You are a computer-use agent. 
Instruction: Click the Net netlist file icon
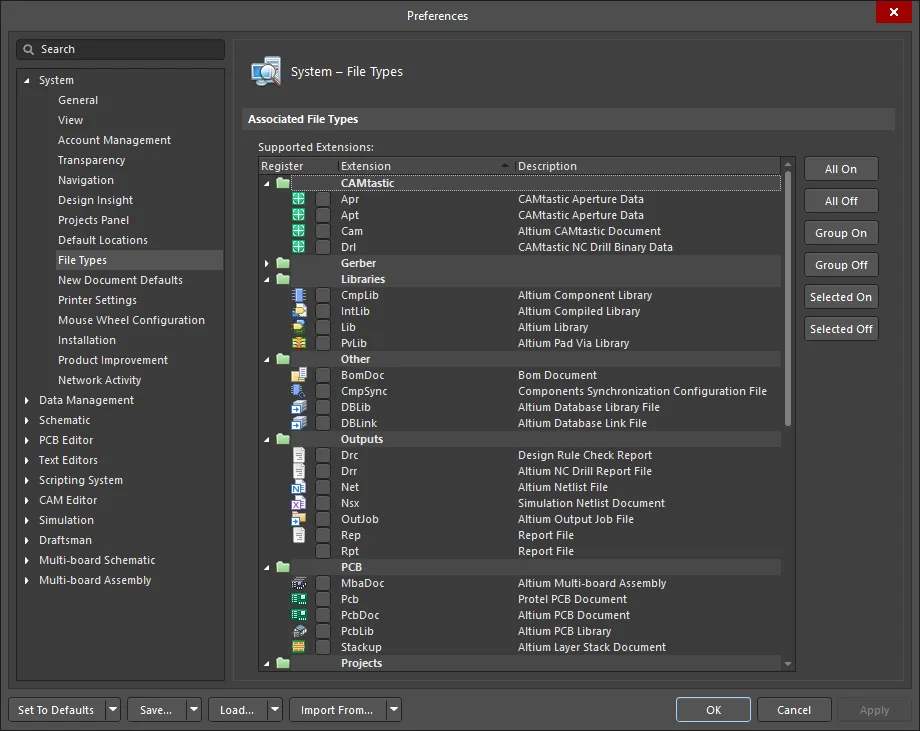(x=299, y=487)
